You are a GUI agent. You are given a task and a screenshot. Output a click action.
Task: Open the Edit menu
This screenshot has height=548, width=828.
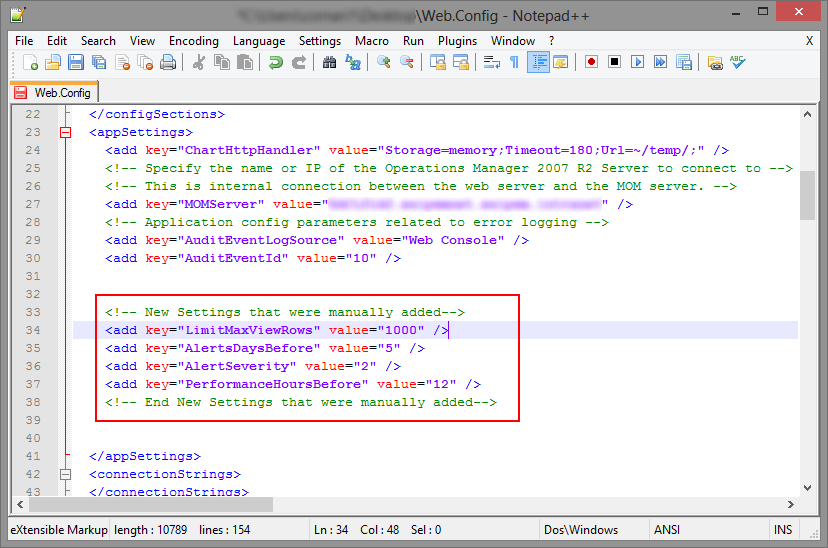pyautogui.click(x=57, y=41)
